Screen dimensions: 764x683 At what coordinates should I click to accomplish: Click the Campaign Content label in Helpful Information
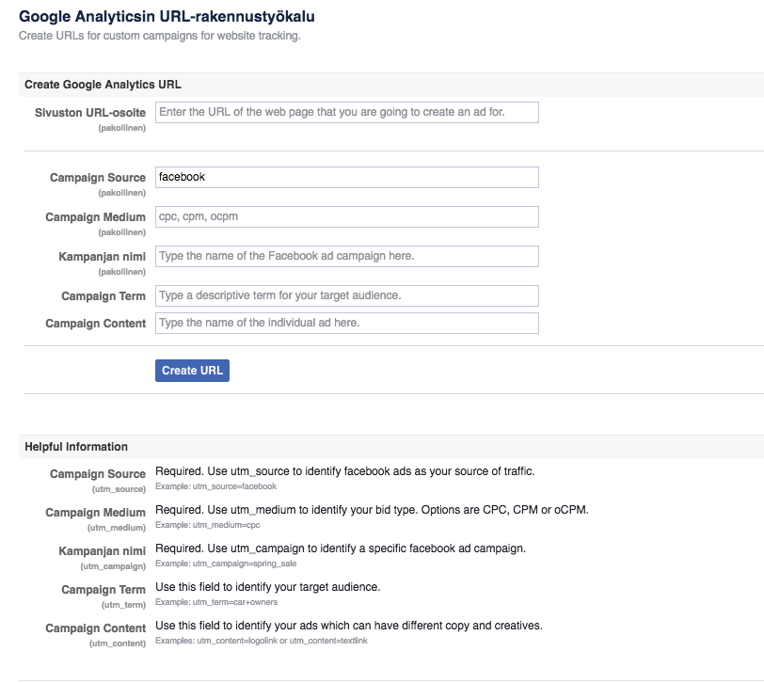pyautogui.click(x=96, y=628)
